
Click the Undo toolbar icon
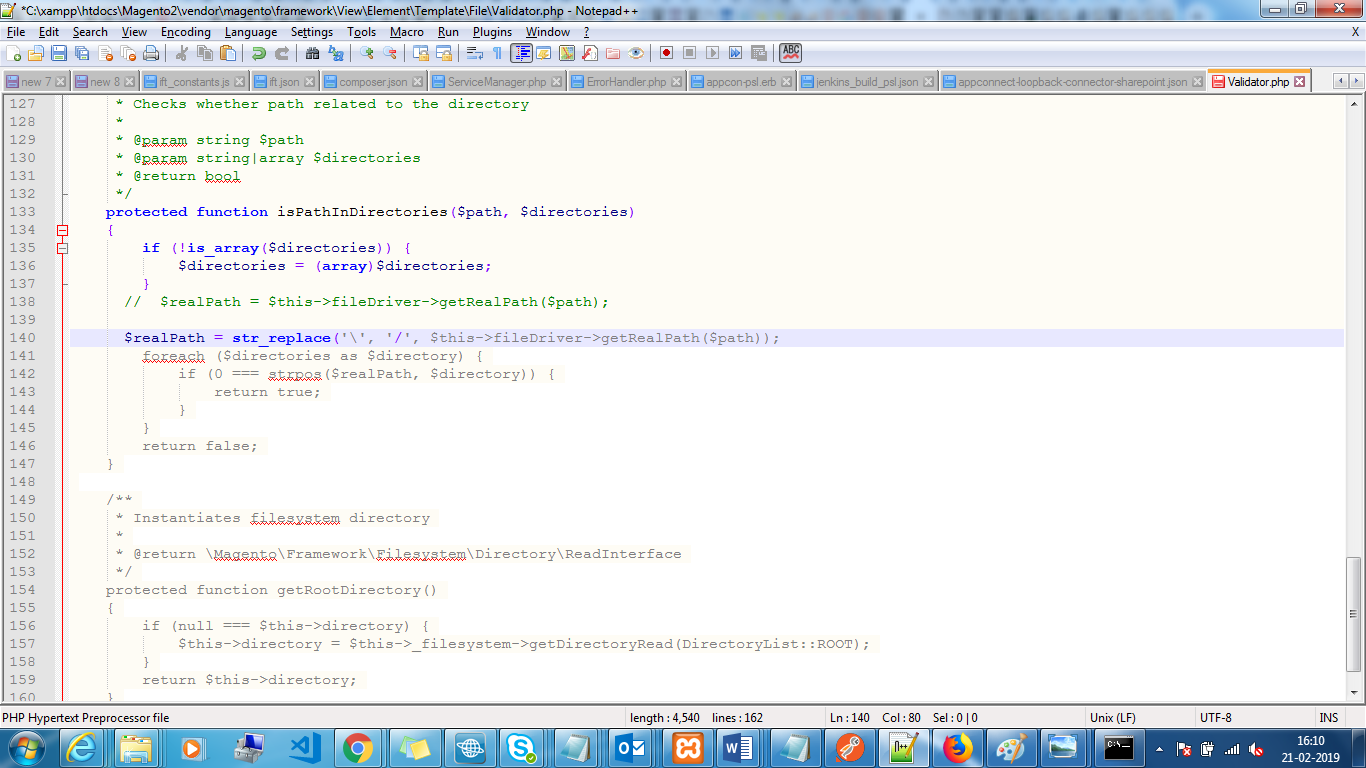(259, 53)
